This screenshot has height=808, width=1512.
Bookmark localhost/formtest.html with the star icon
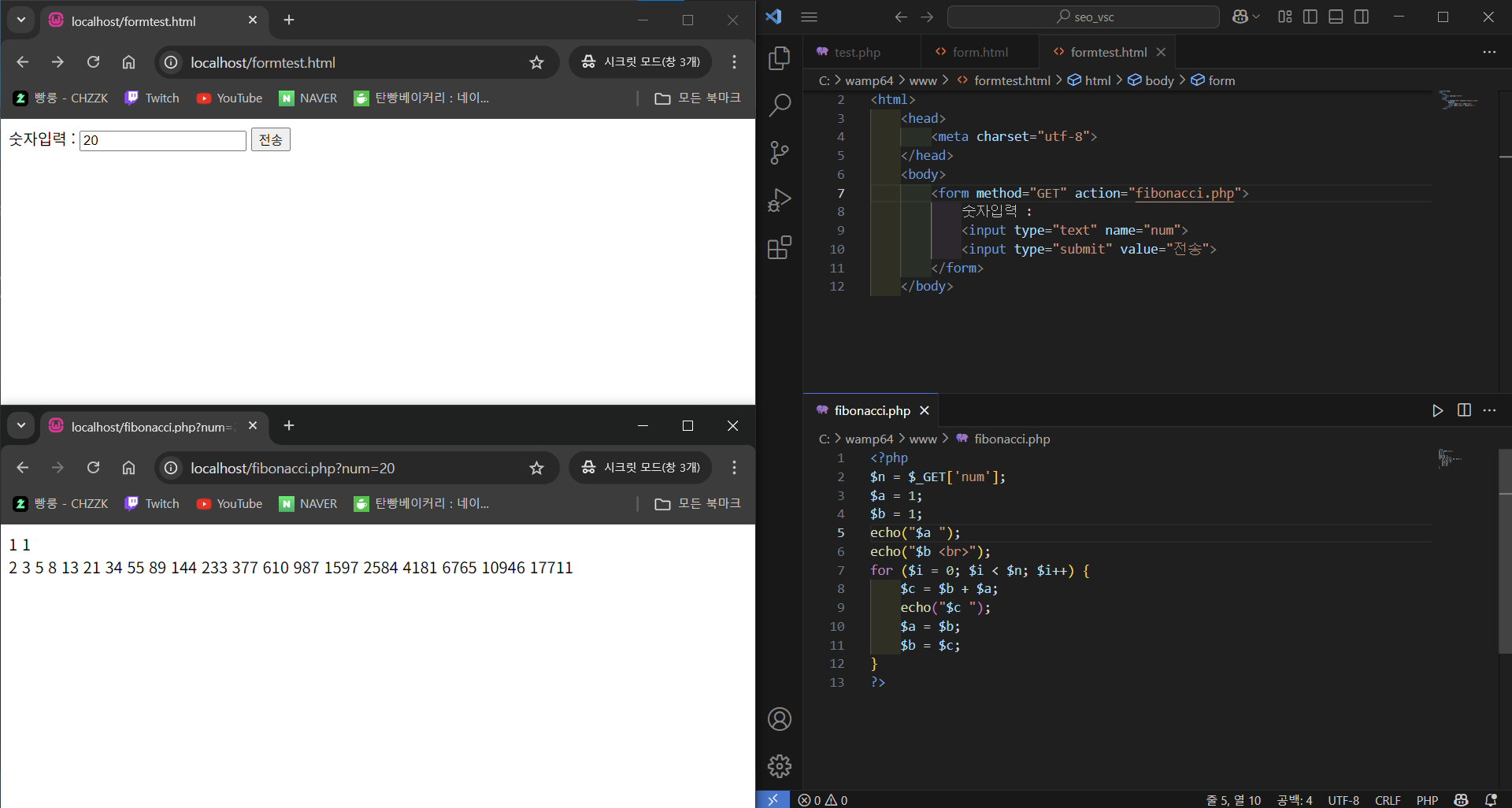[536, 62]
